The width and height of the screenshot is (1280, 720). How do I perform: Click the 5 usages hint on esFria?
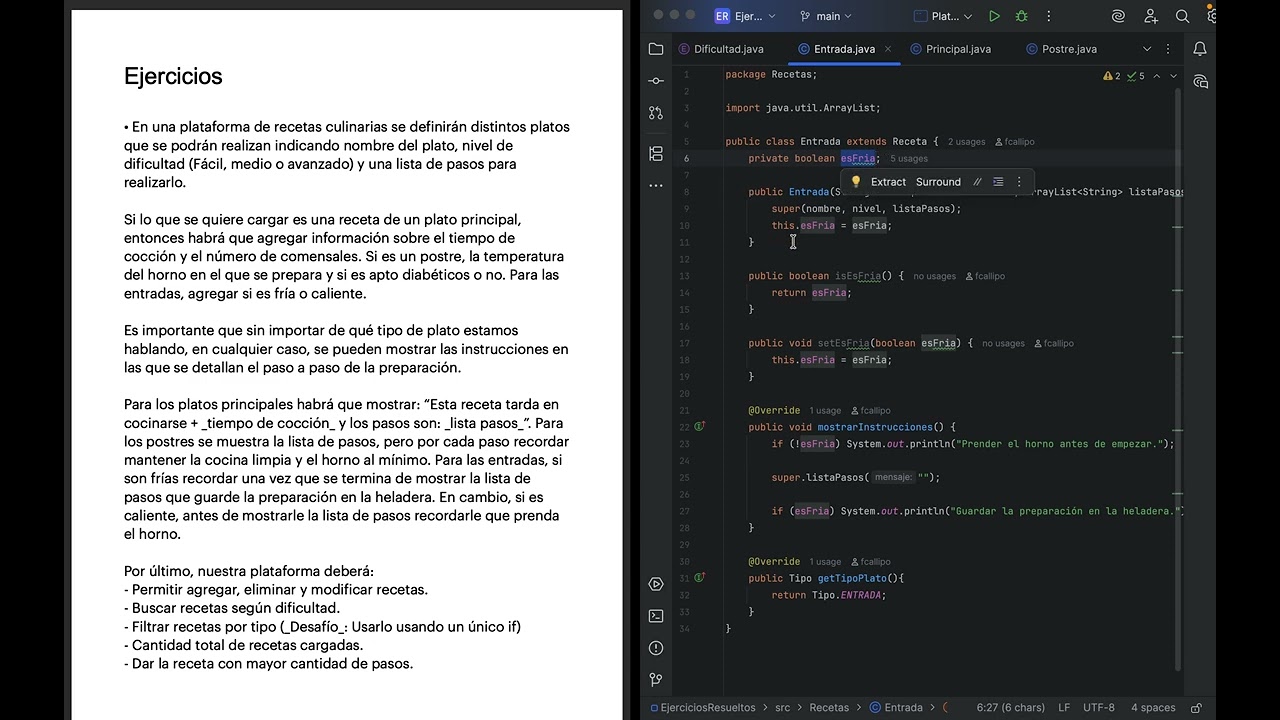pos(909,159)
